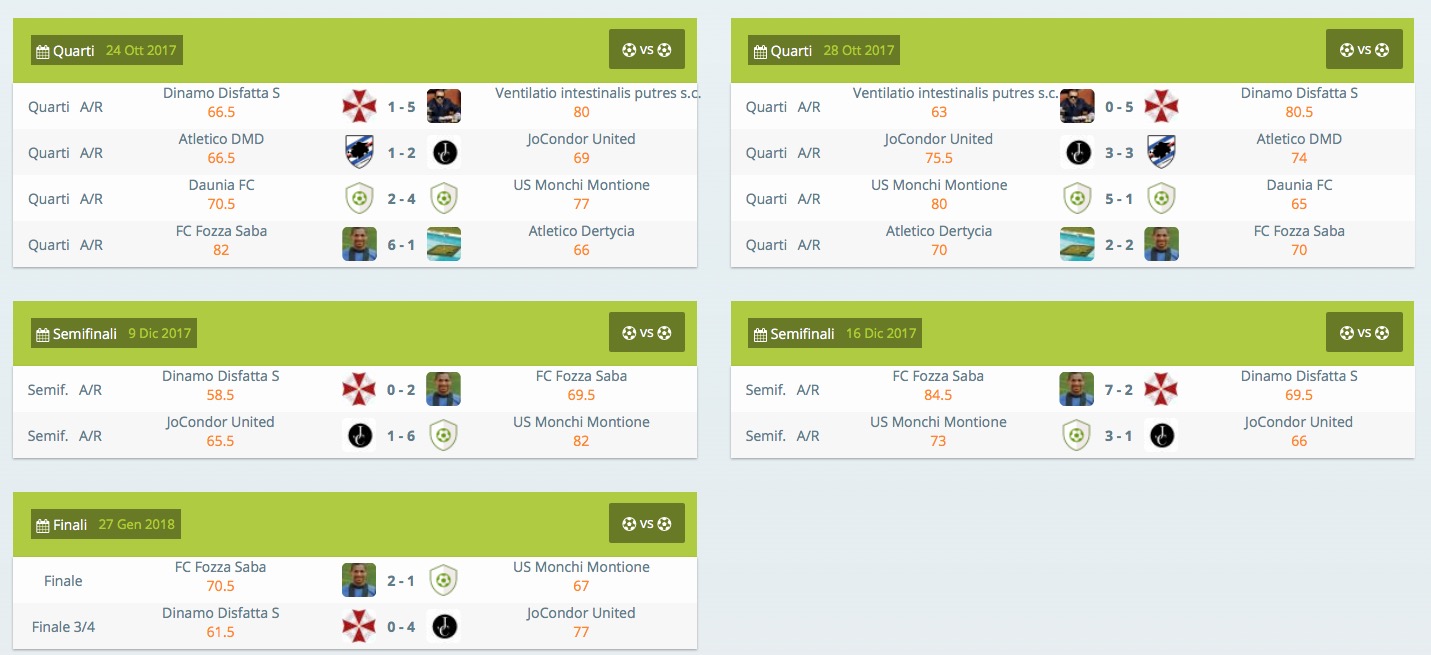Viewport: 1431px width, 655px height.
Task: Click Daunia FC shield icon in 24 Ott quarti
Action: click(x=359, y=198)
